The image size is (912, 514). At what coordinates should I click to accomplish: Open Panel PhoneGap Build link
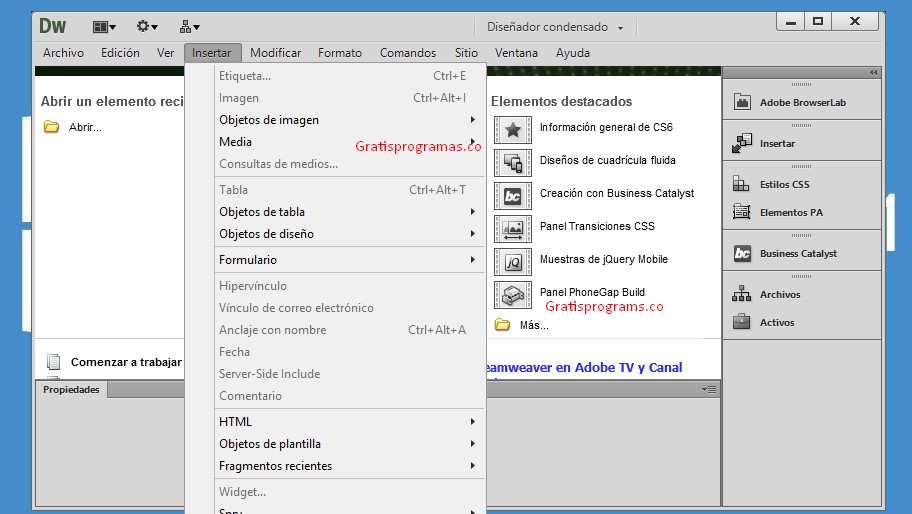(592, 292)
